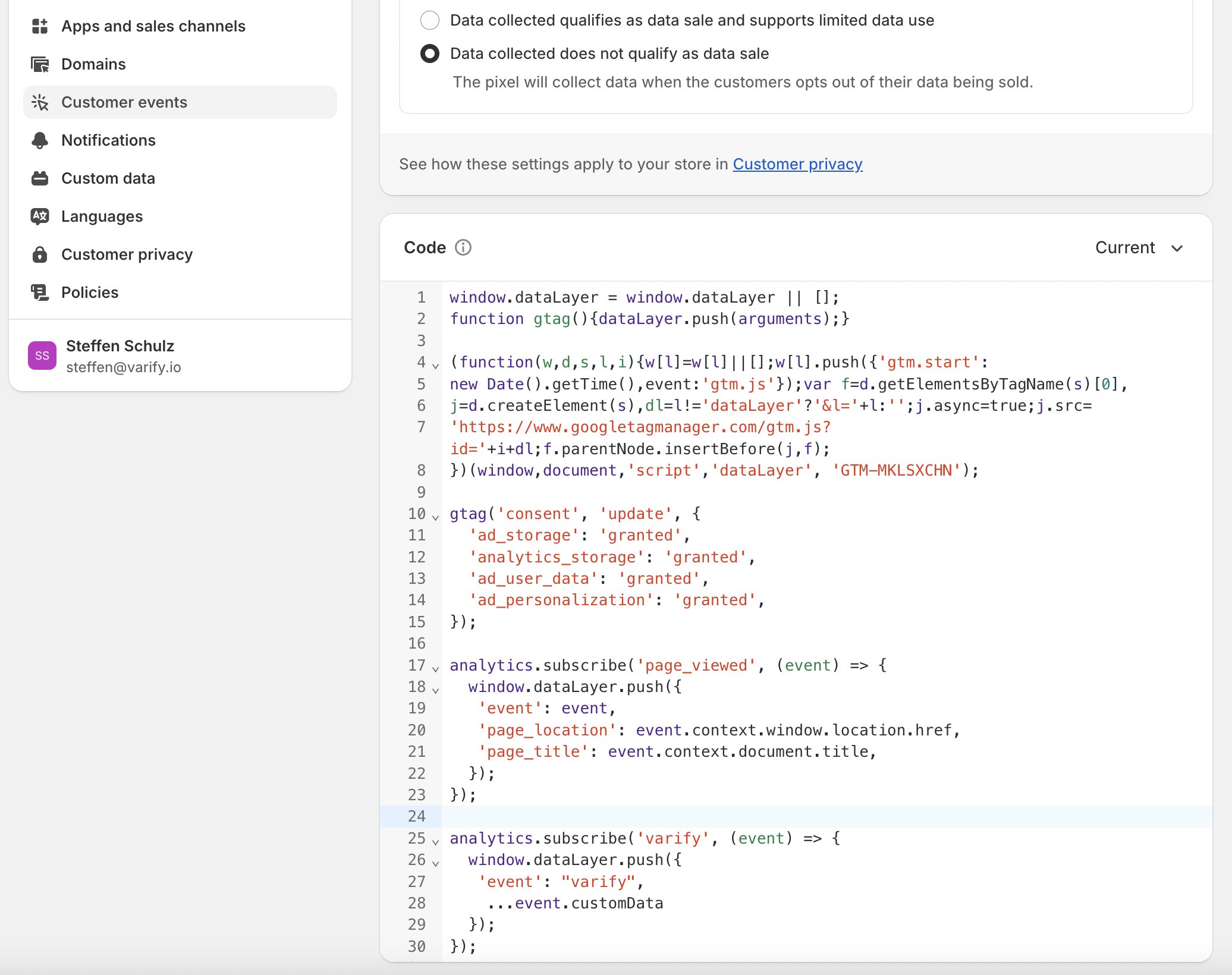
Task: Click the Apps and sales channels icon
Action: tap(40, 26)
